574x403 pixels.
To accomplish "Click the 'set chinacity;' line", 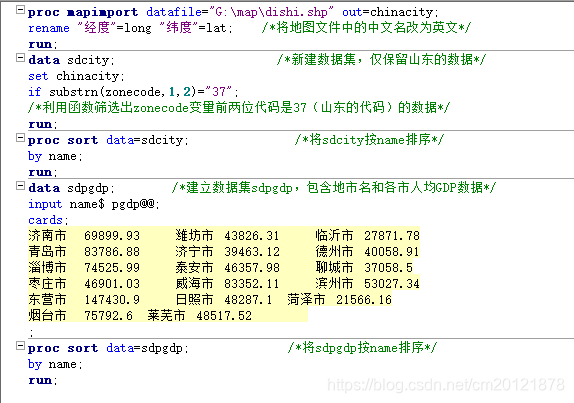I will coord(76,76).
